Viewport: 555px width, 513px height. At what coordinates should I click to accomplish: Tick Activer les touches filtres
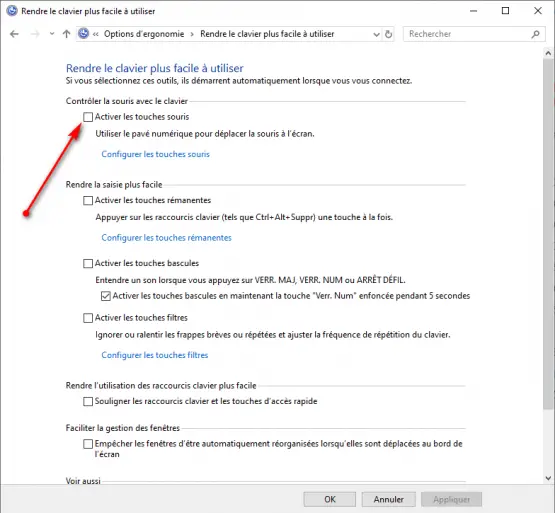88,318
